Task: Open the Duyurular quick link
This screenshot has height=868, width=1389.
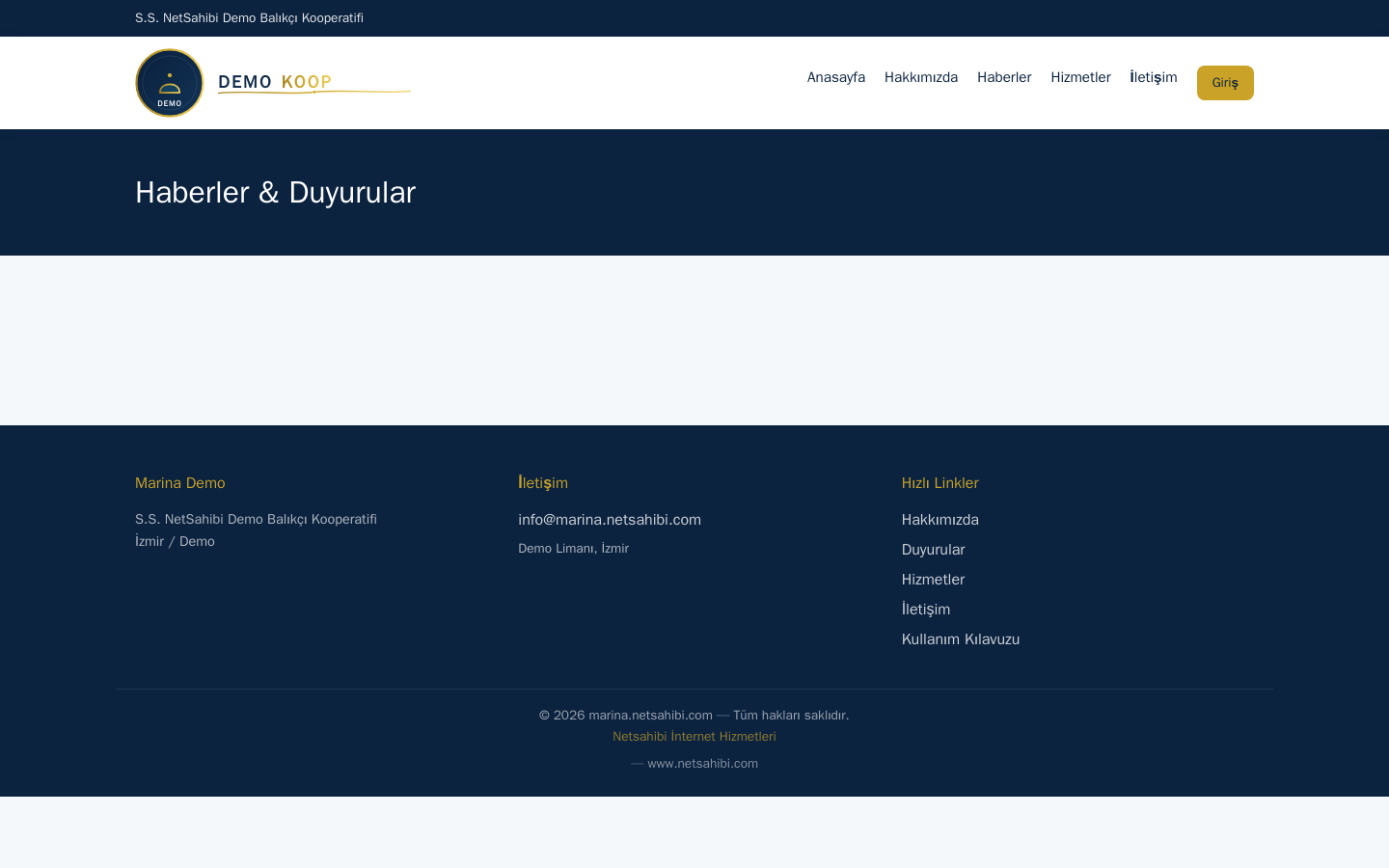Action: (x=933, y=550)
